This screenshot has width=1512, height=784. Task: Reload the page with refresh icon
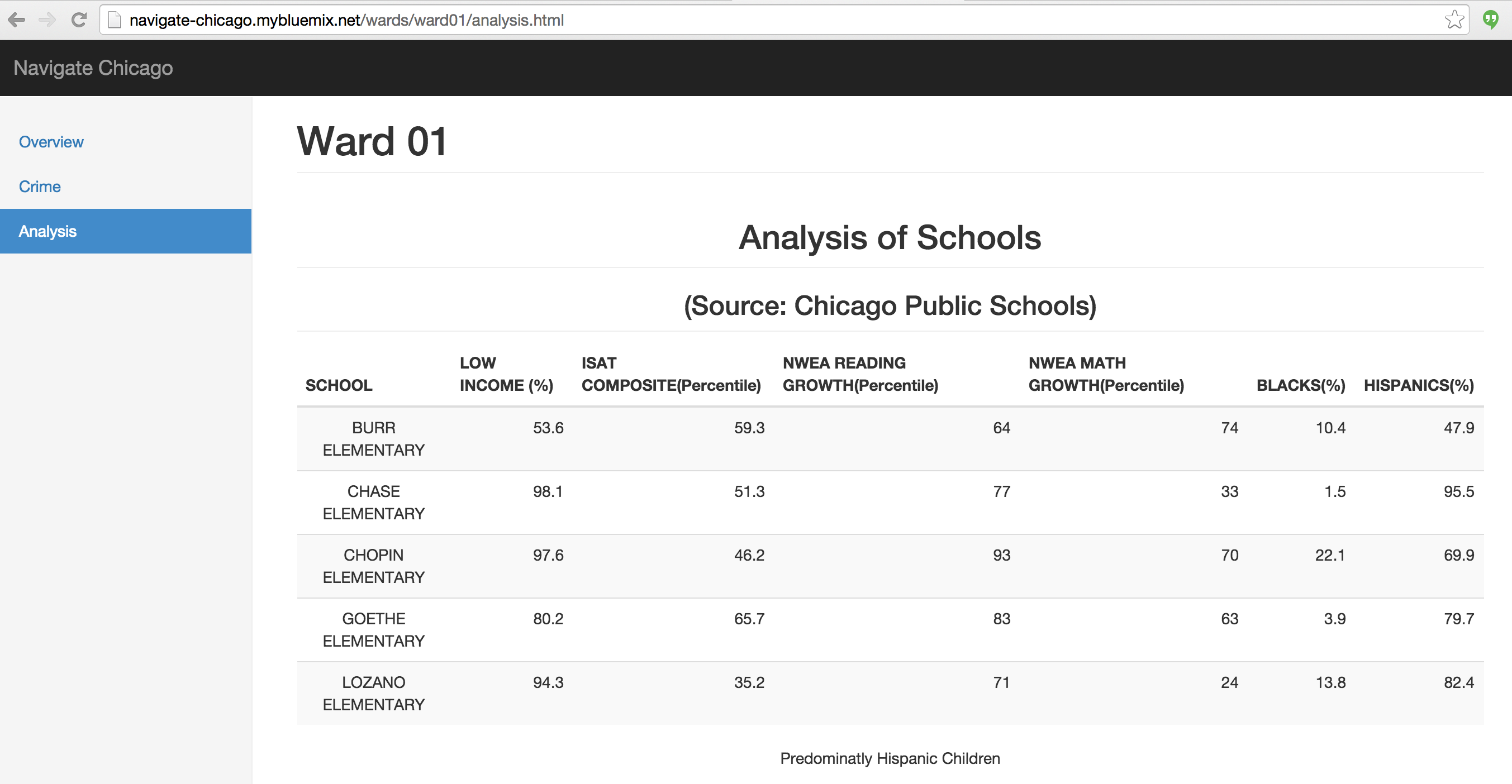pyautogui.click(x=79, y=20)
